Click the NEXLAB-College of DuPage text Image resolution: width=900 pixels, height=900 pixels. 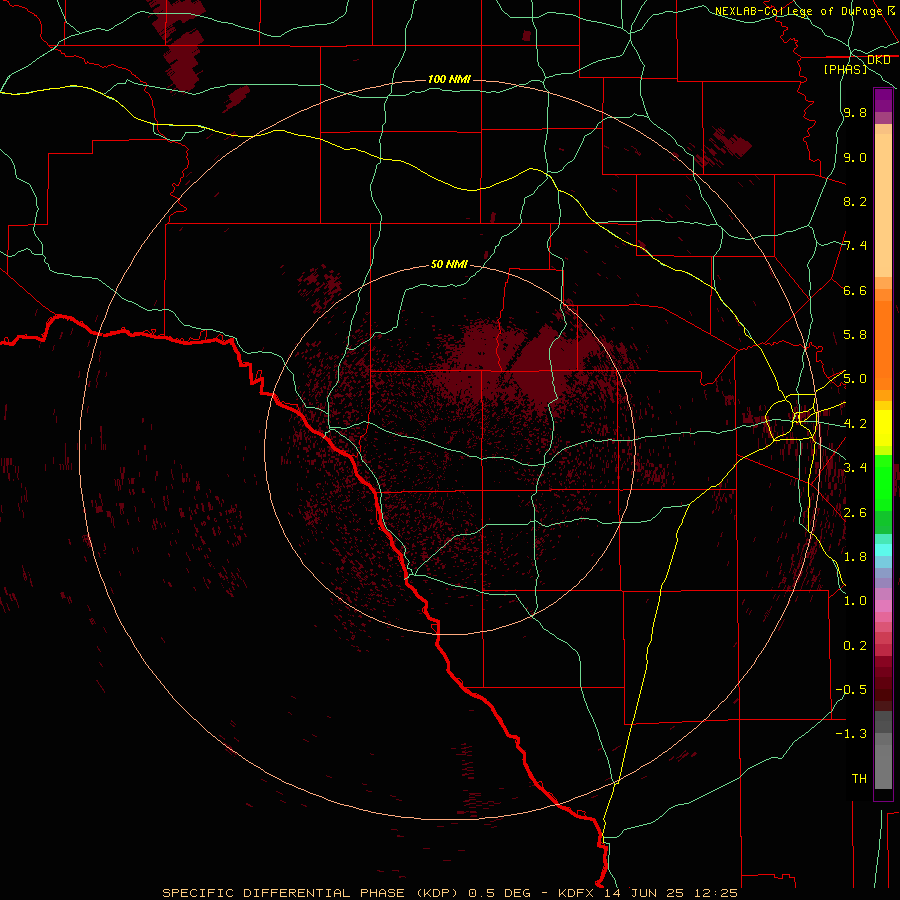click(x=798, y=11)
